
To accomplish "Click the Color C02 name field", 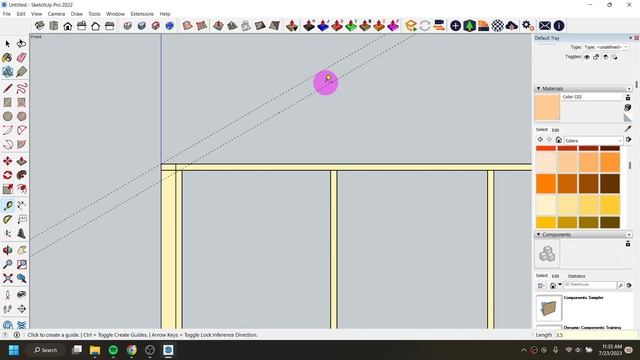I will coord(591,97).
